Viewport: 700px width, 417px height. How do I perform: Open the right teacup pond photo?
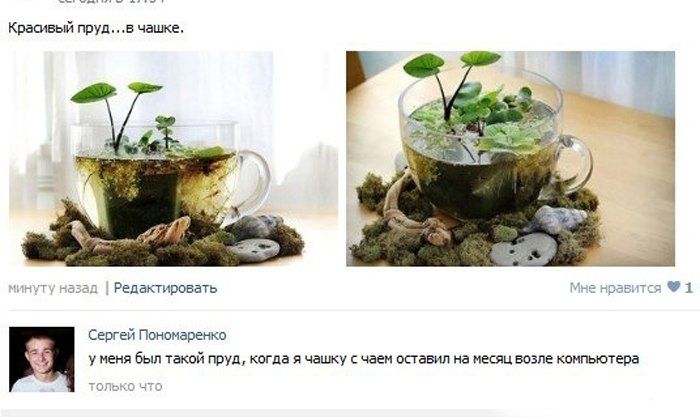point(510,158)
